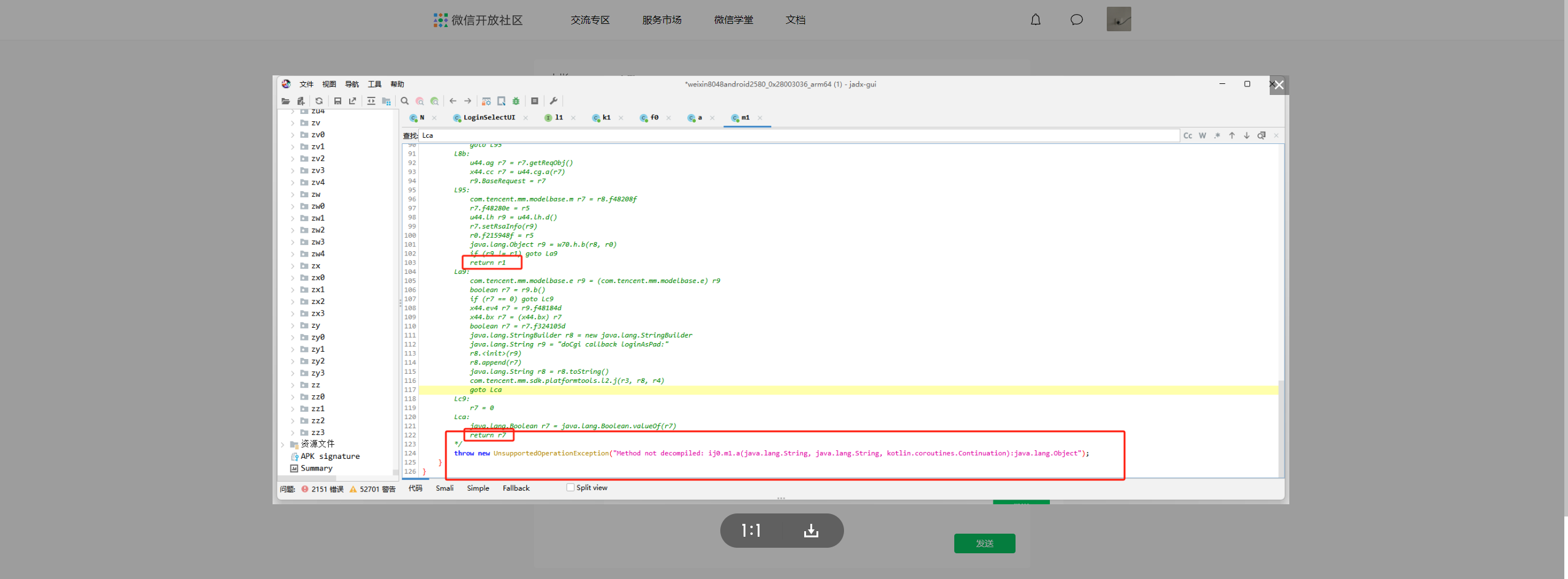Click the add files icon in jadx toolbar
1568x579 pixels.
click(301, 101)
